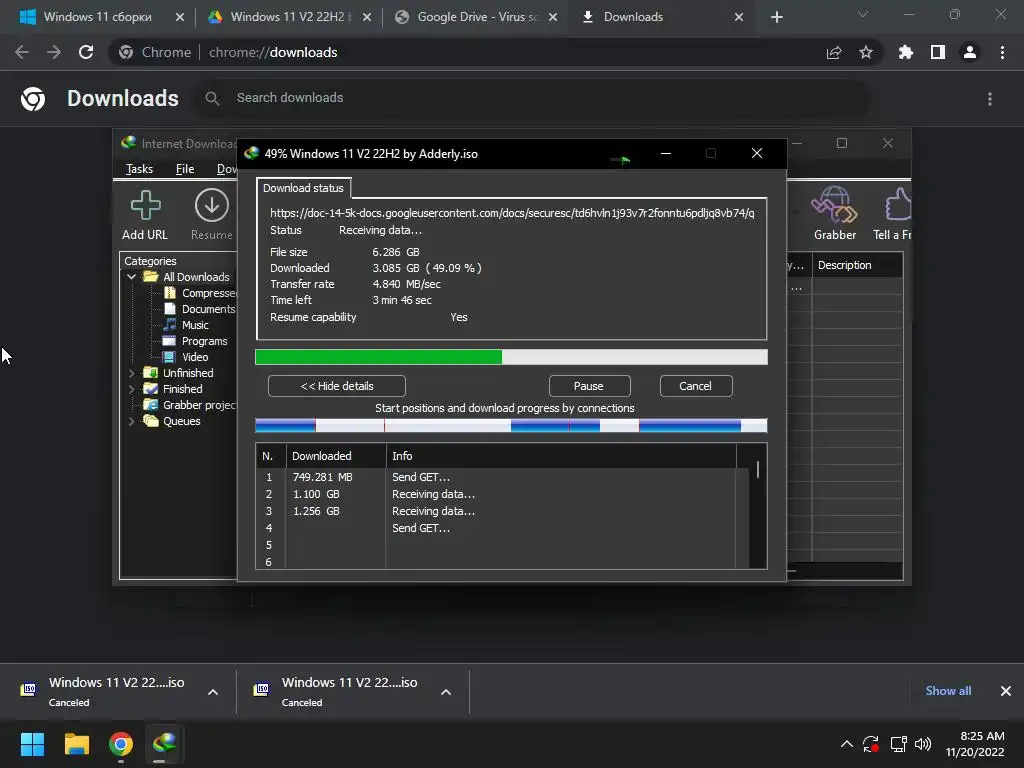Click the Compressed category icon
This screenshot has height=768, width=1024.
(x=170, y=293)
